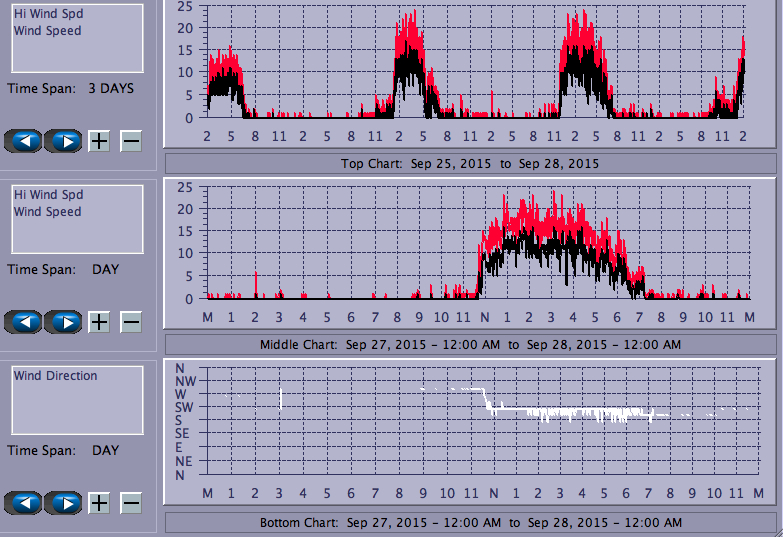The image size is (783, 537).
Task: Select Wind Direction in the bottom chart list
Action: (55, 376)
